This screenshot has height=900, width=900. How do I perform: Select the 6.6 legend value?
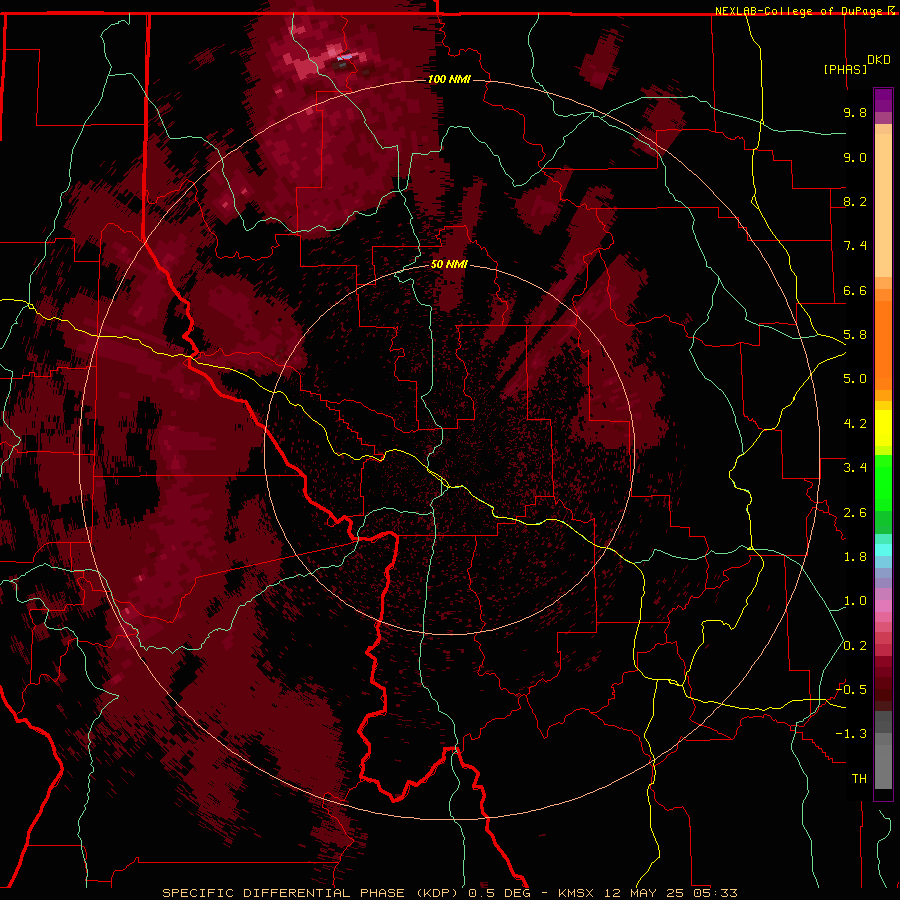pyautogui.click(x=855, y=290)
